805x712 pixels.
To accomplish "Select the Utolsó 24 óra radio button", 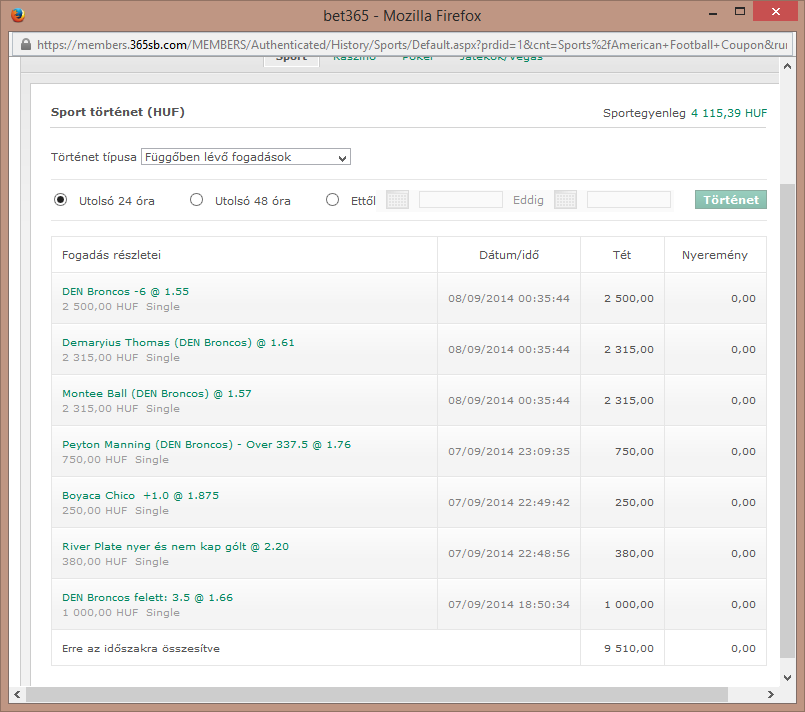I will pos(61,199).
